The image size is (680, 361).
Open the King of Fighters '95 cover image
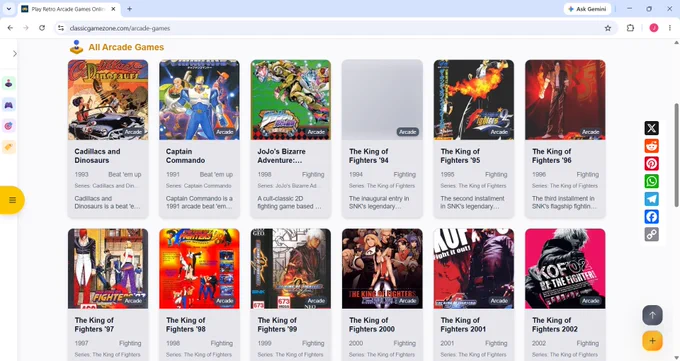pos(474,100)
